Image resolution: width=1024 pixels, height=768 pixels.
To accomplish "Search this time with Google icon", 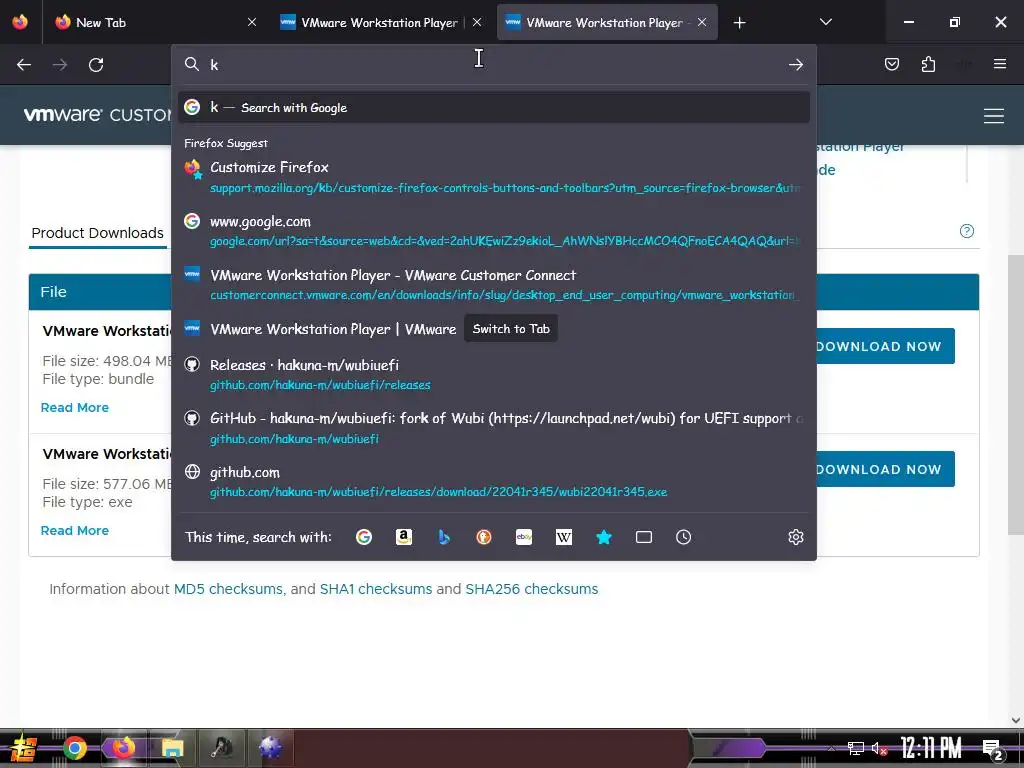I will [x=364, y=537].
